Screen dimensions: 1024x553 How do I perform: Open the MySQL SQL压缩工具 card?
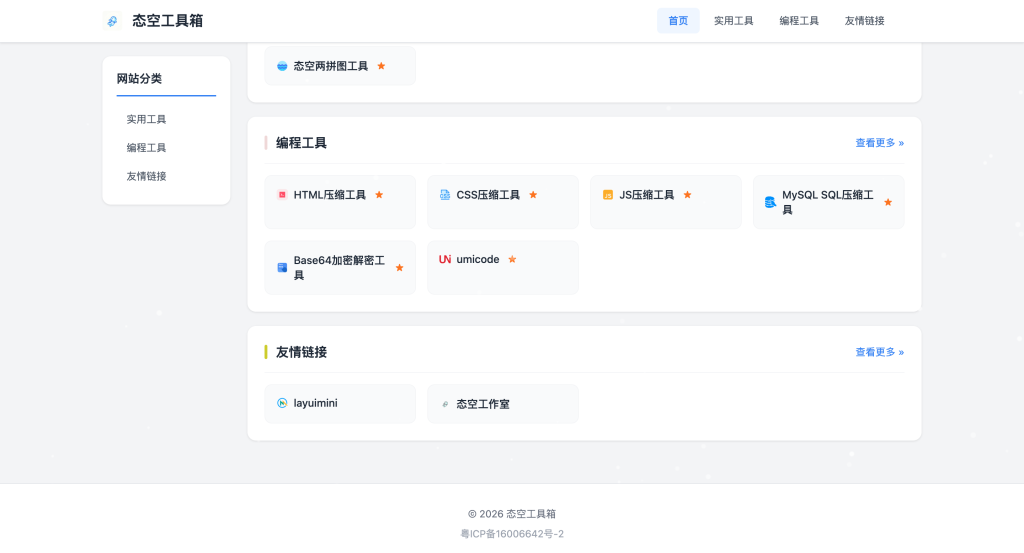coord(829,202)
